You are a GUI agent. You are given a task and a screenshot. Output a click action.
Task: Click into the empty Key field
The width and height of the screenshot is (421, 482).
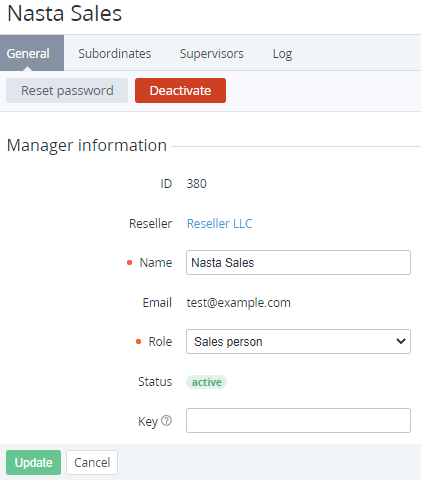click(x=298, y=421)
